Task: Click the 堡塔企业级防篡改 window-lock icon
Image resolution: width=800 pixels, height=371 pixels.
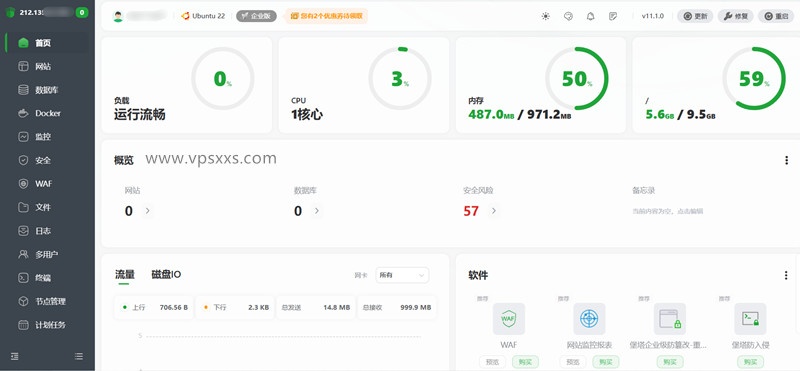Action: (x=670, y=318)
